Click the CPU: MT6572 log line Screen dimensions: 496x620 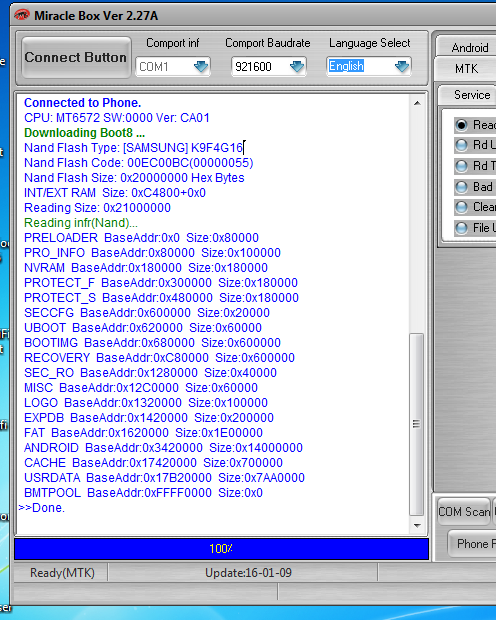coord(117,118)
